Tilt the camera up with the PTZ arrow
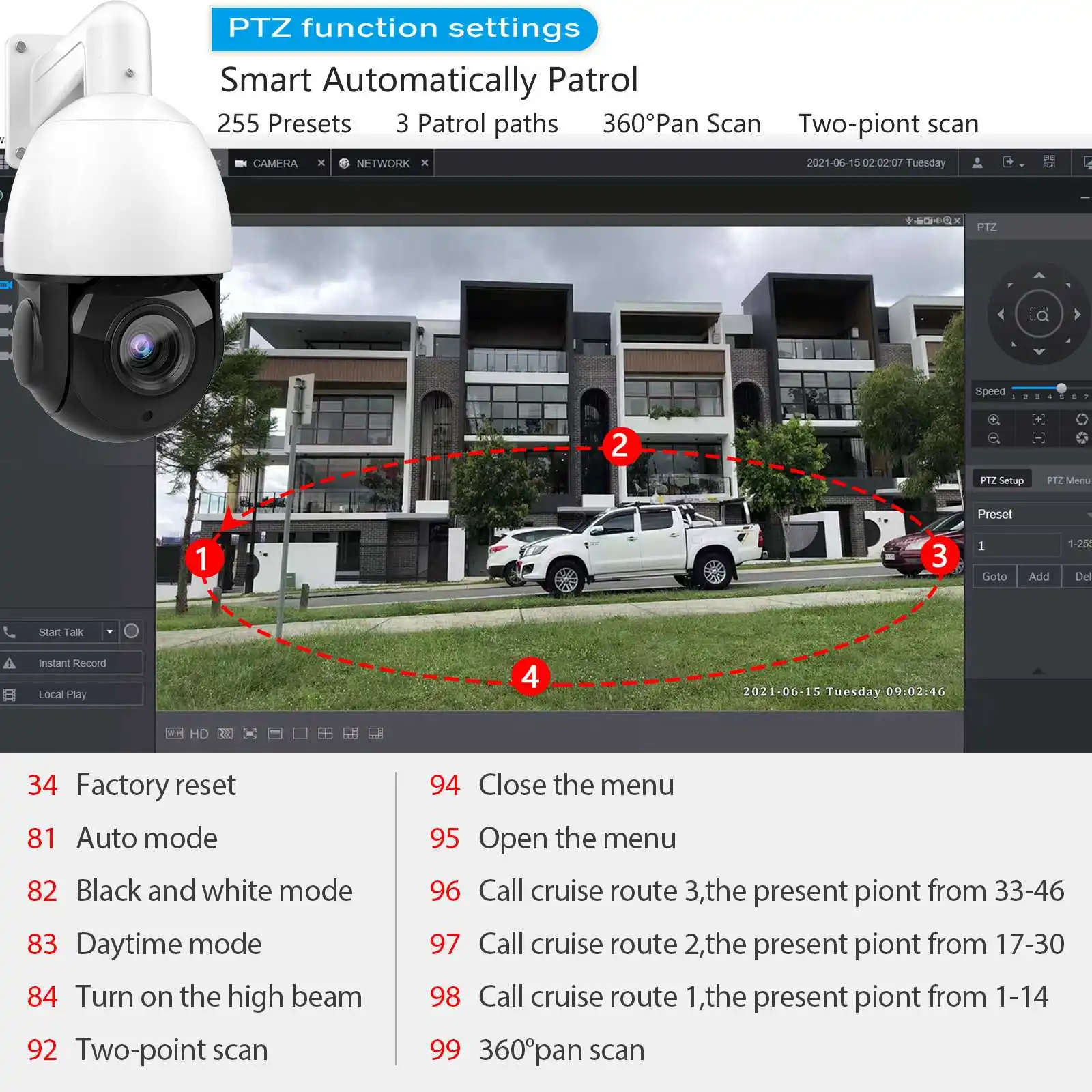1092x1092 pixels. click(1039, 275)
